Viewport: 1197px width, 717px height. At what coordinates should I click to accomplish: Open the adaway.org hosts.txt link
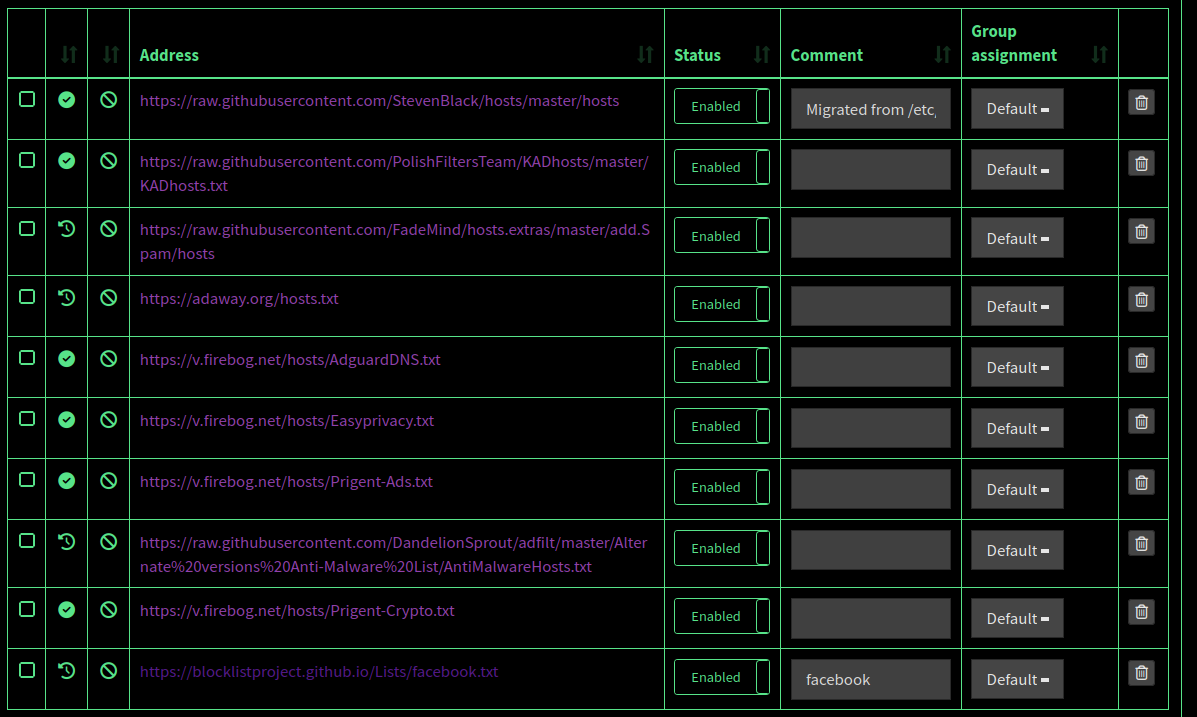[239, 299]
